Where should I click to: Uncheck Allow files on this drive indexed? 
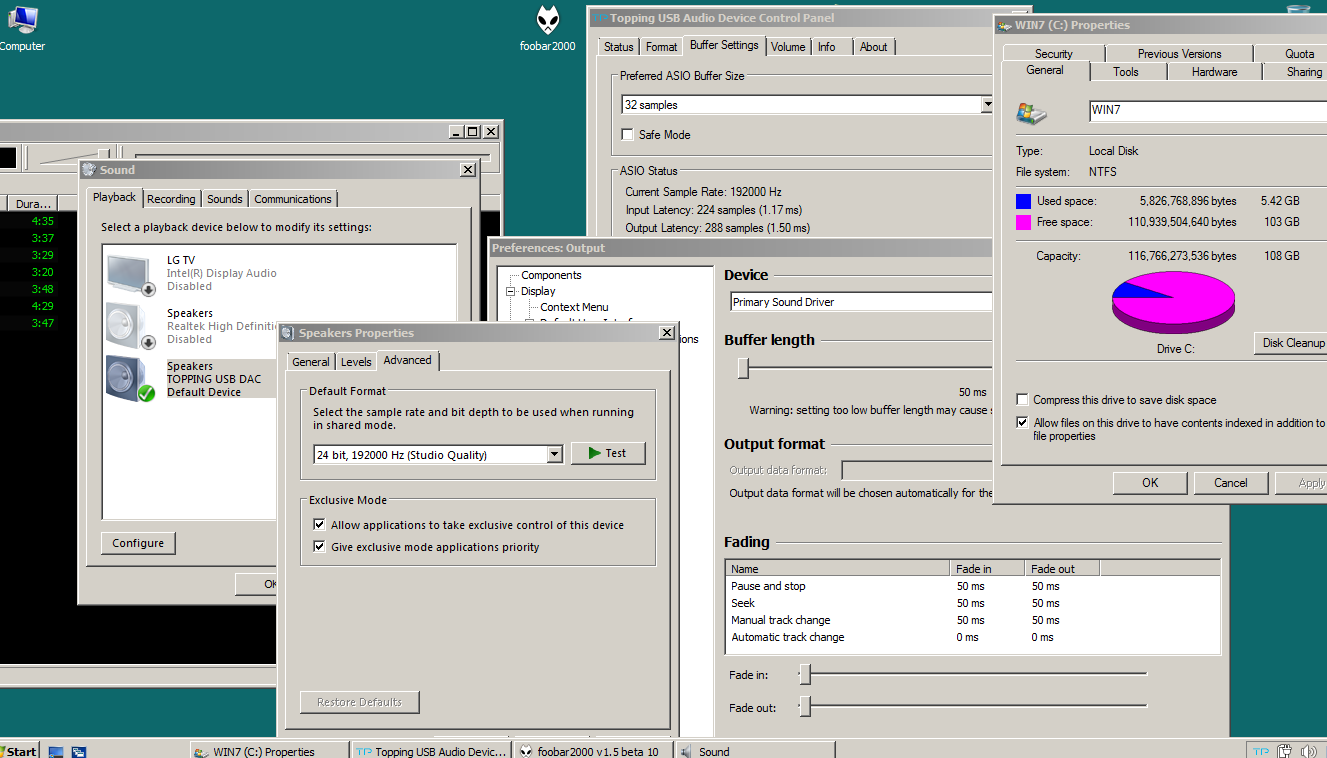tap(1022, 423)
